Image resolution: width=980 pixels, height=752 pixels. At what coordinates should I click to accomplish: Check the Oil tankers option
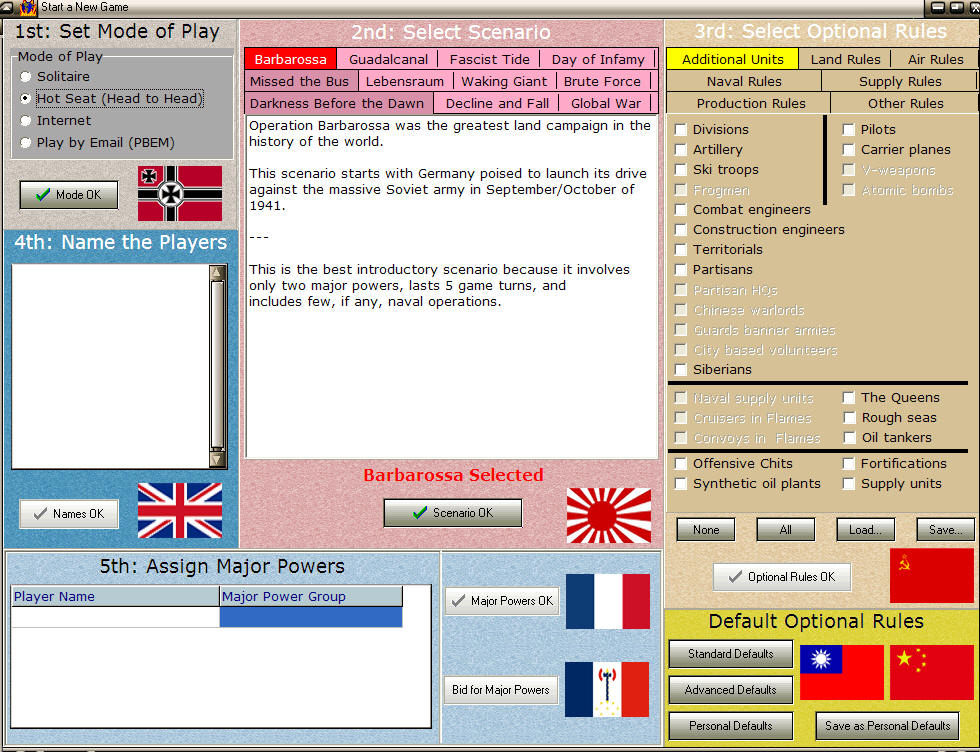(x=849, y=438)
